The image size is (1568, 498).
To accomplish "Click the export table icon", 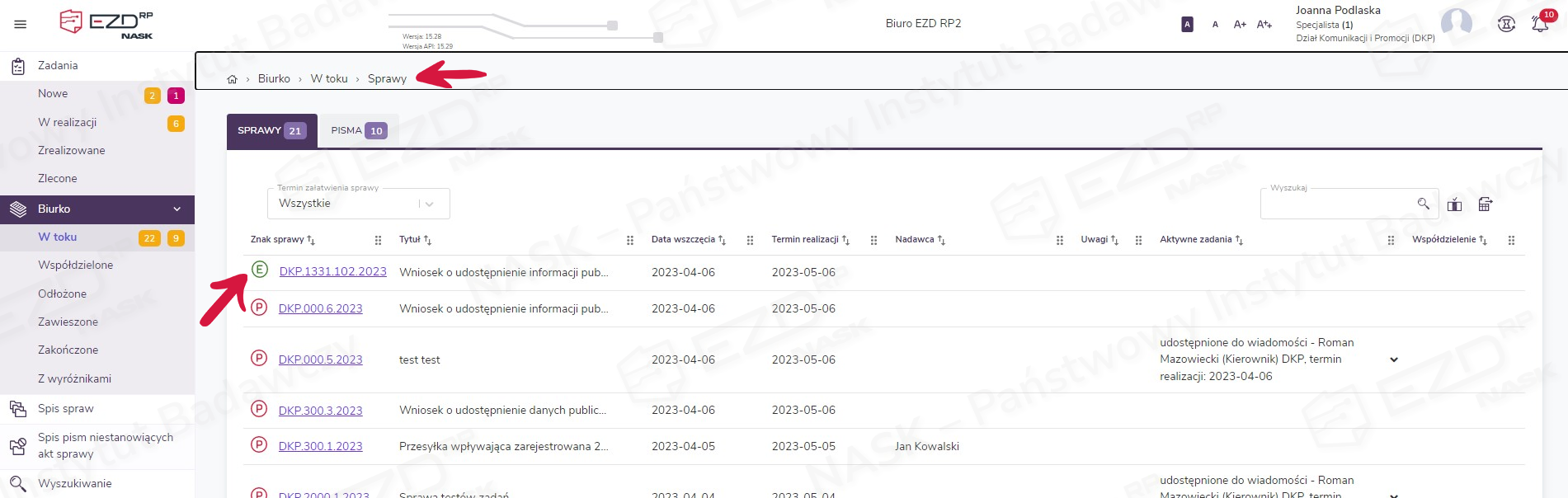I will click(1485, 204).
